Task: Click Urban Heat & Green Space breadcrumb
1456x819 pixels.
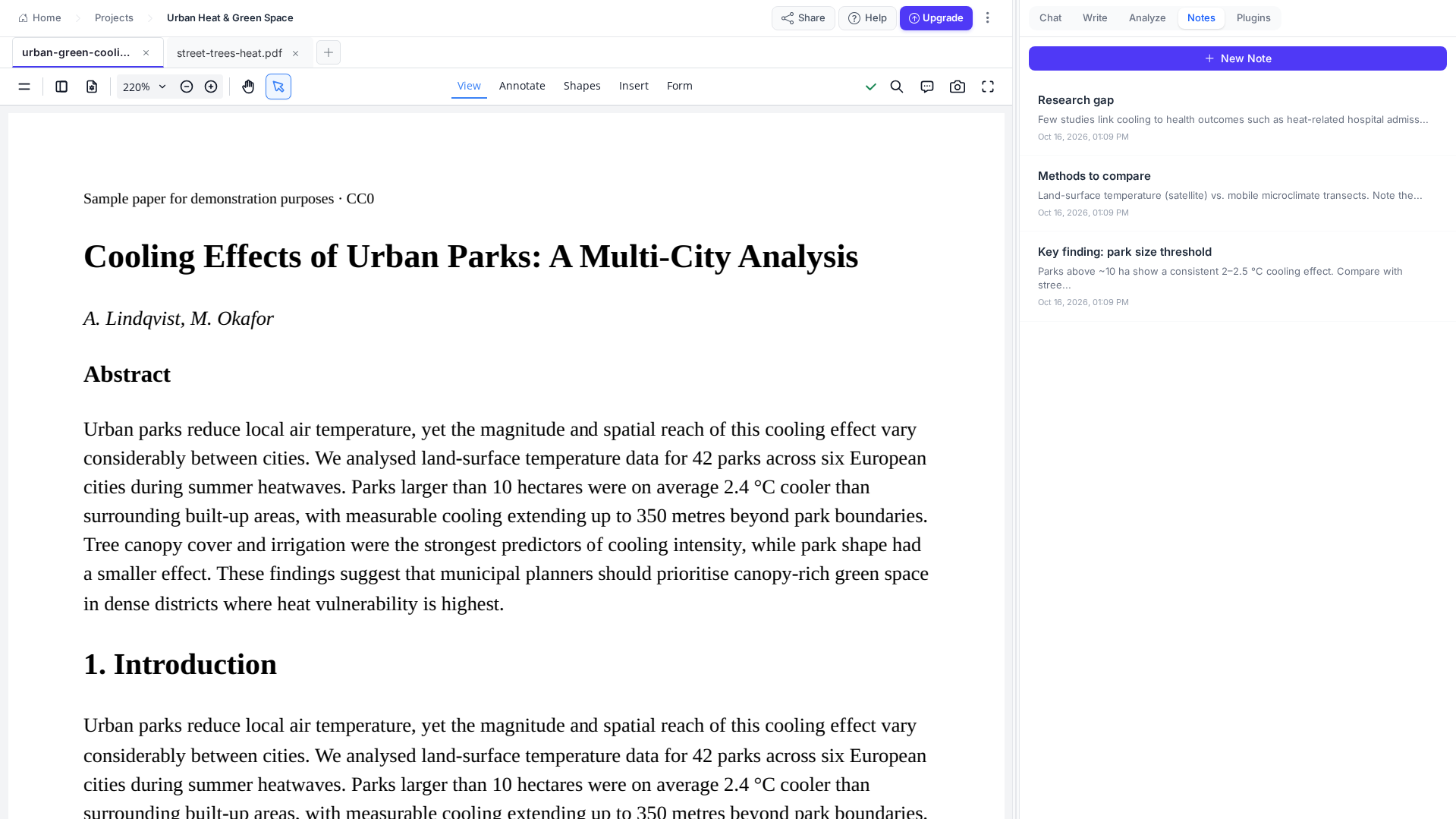Action: coord(230,17)
